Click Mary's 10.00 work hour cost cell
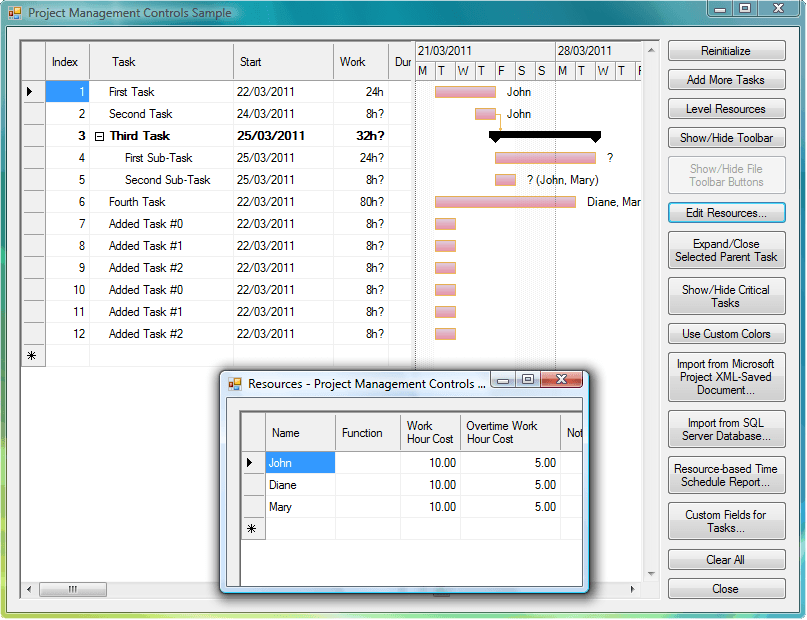807x620 pixels. (x=430, y=507)
